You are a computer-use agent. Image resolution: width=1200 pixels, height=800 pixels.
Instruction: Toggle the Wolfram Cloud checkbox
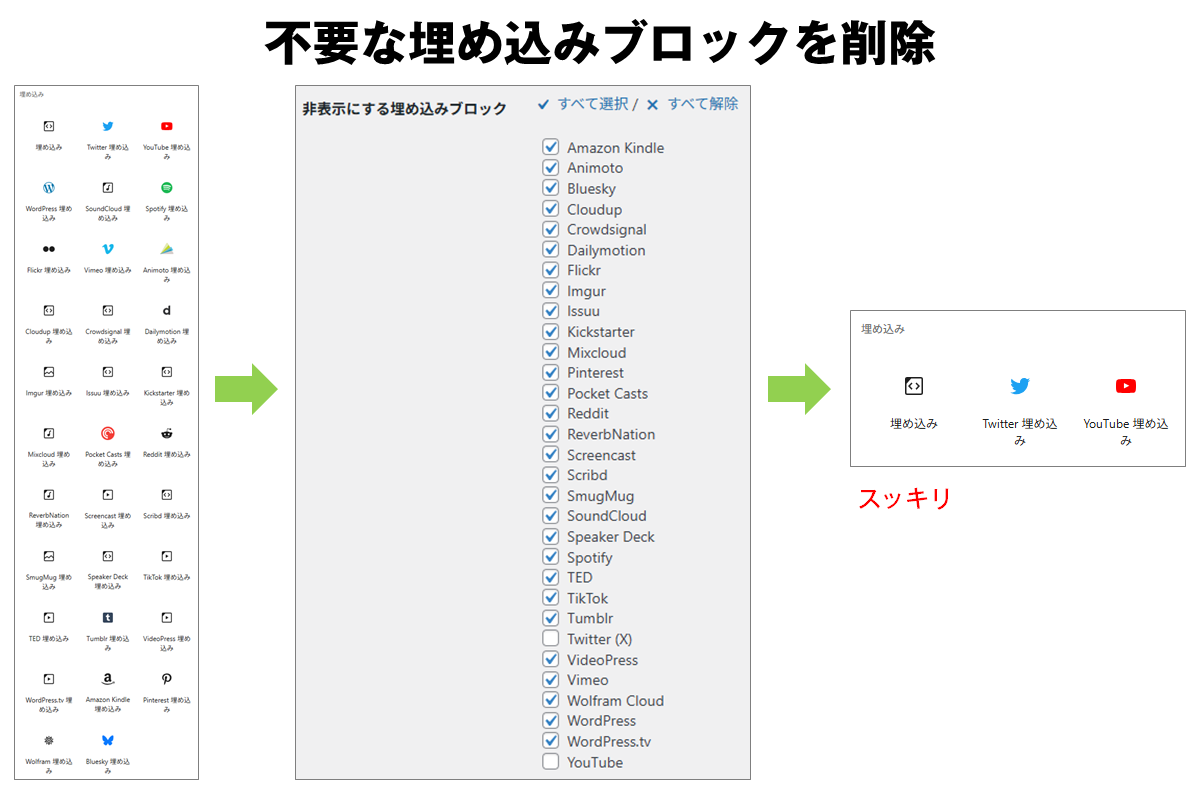tap(551, 700)
